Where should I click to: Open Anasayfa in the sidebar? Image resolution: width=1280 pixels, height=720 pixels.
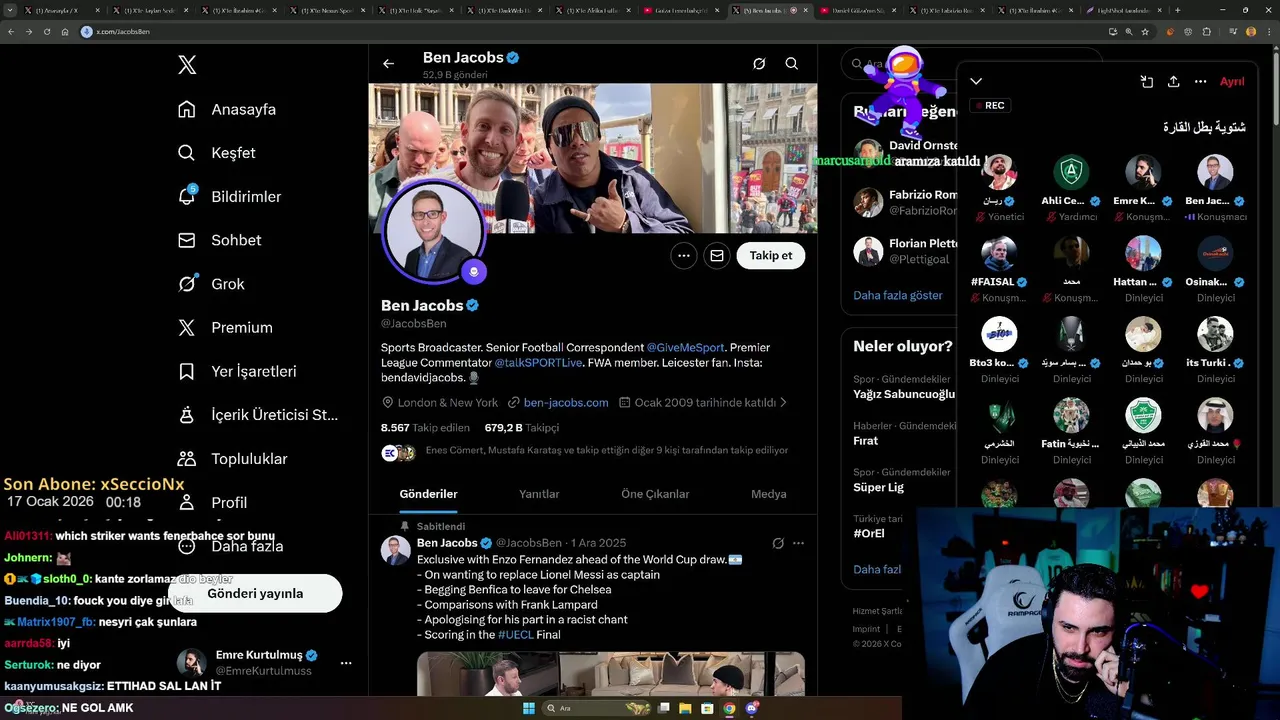[x=226, y=109]
